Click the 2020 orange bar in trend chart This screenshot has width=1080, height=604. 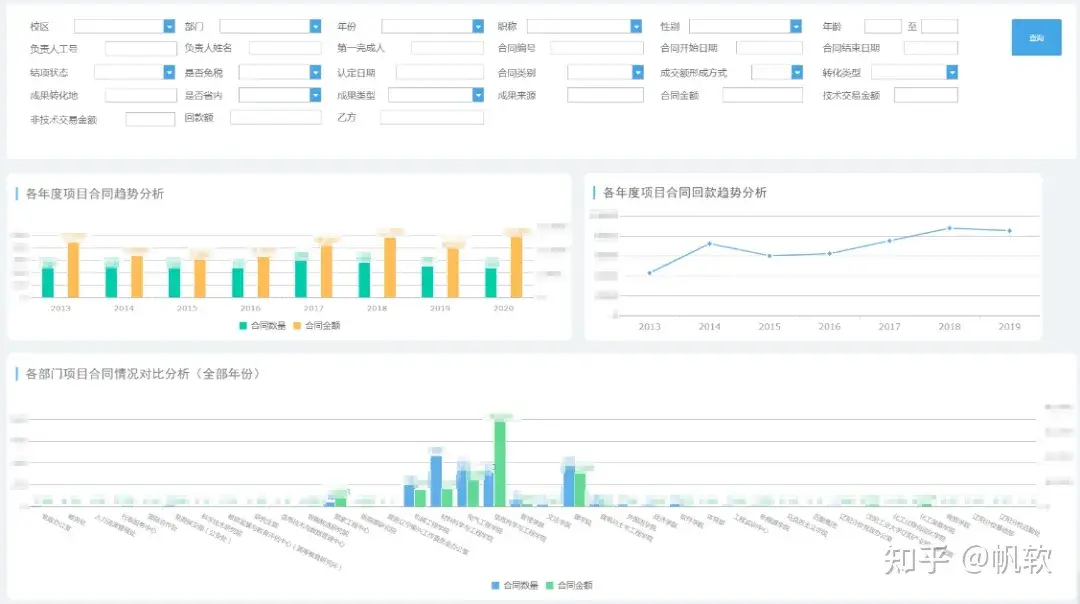(516, 267)
